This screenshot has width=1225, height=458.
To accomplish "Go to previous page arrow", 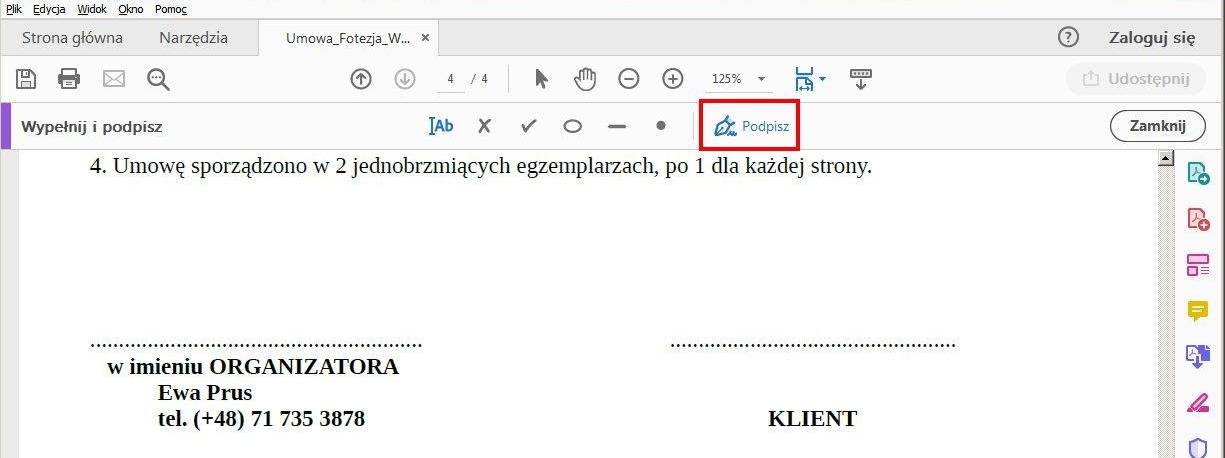I will tap(361, 79).
